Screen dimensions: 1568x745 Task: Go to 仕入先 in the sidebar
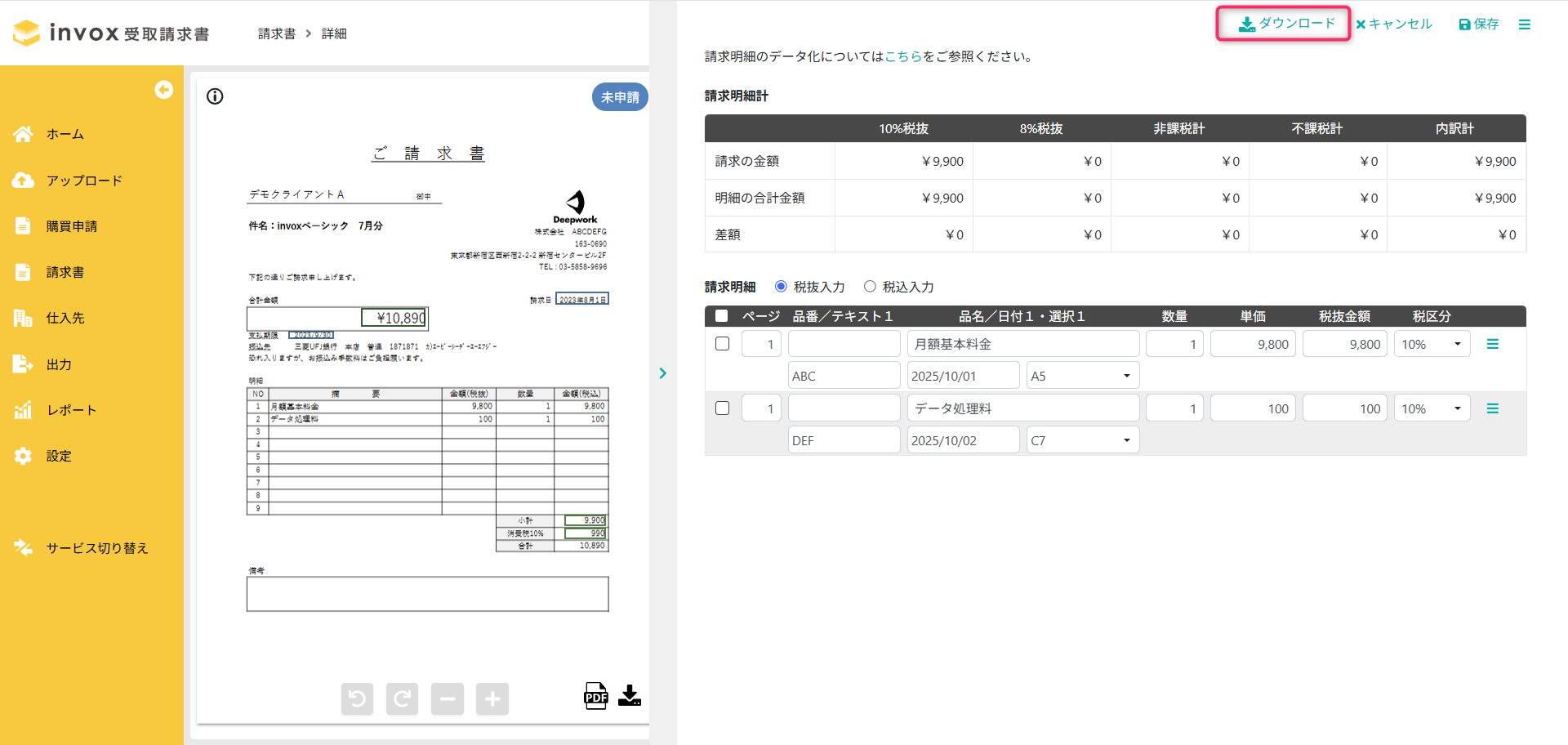[65, 318]
